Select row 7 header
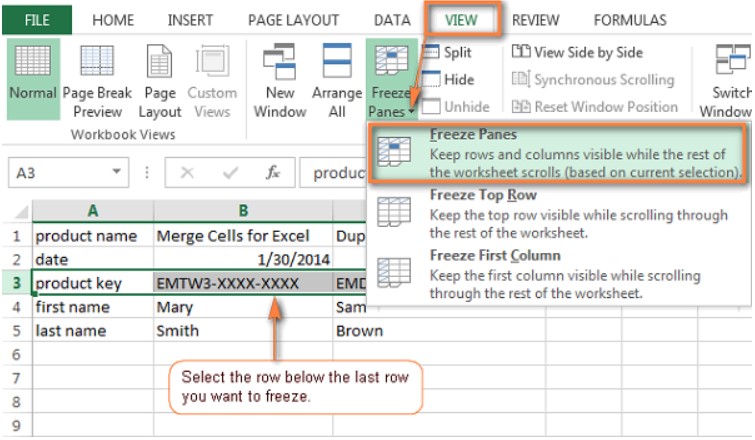The image size is (755, 440). tap(17, 378)
